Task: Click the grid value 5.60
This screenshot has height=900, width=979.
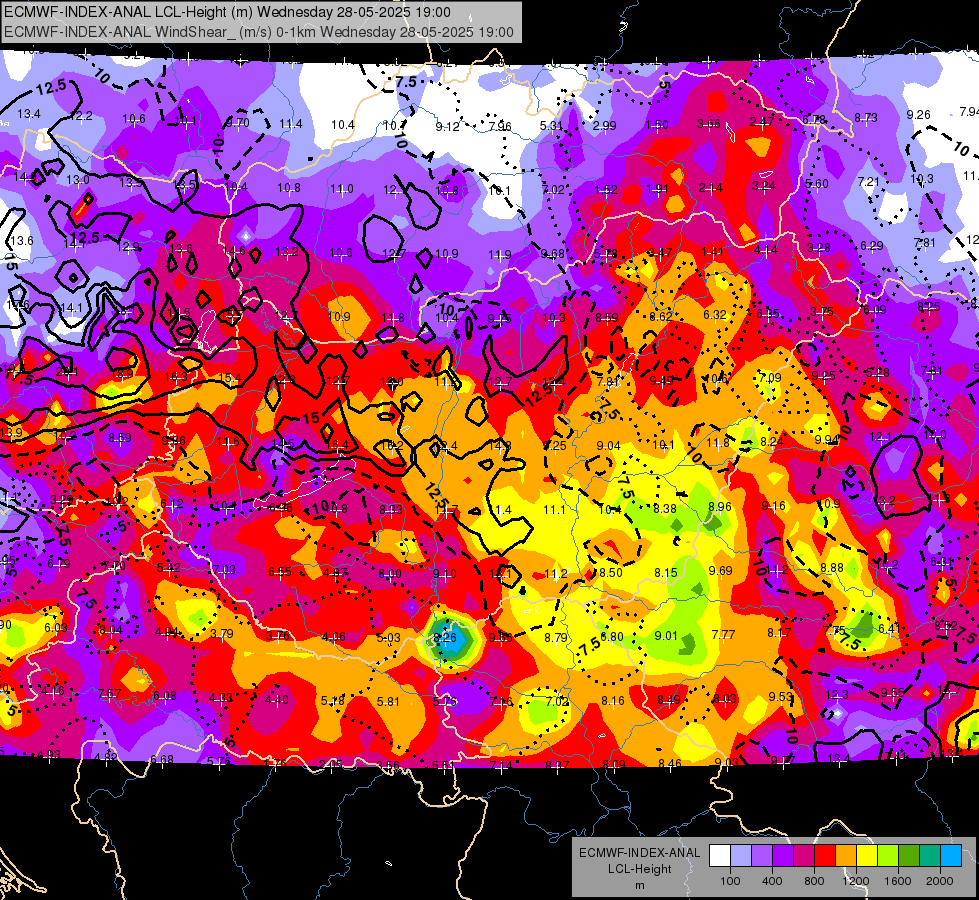Action: coord(817,184)
